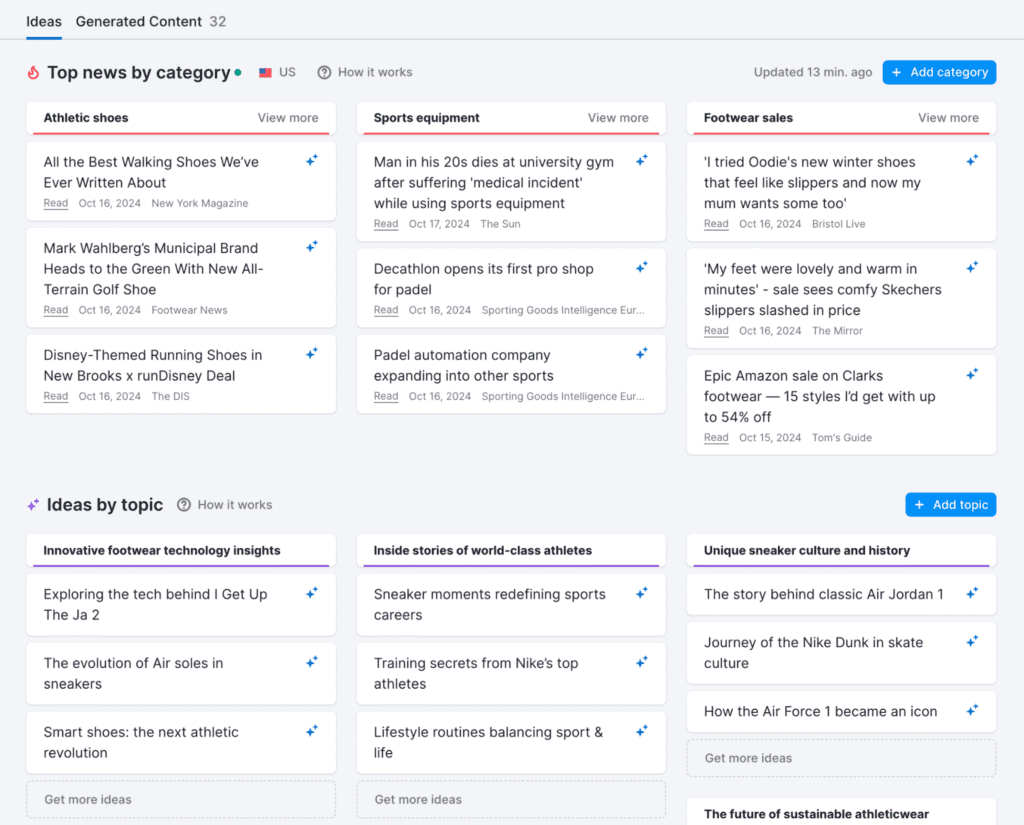Click sparkle icon beside Decathlon pro shop news
The image size is (1024, 825).
pos(642,267)
